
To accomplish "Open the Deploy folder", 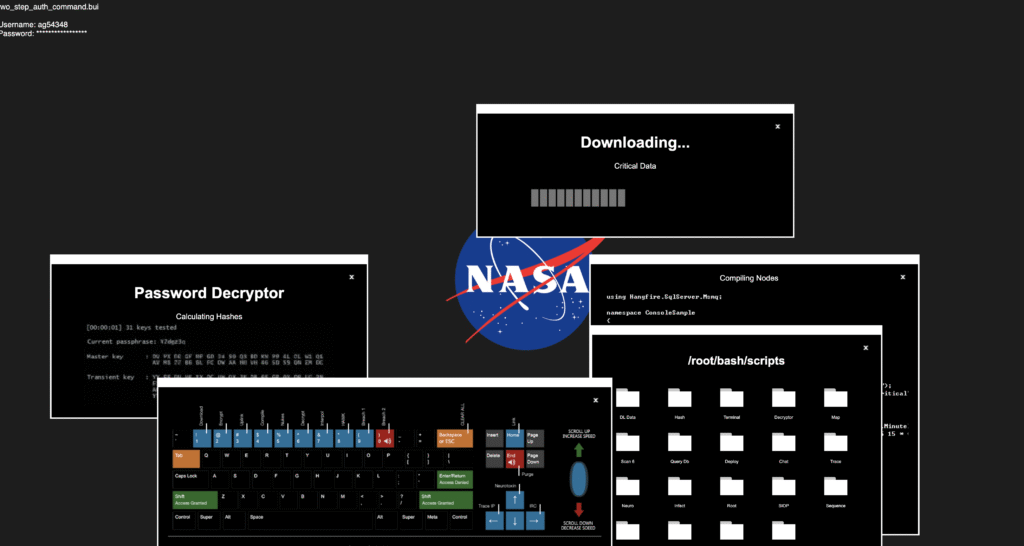I will [731, 443].
